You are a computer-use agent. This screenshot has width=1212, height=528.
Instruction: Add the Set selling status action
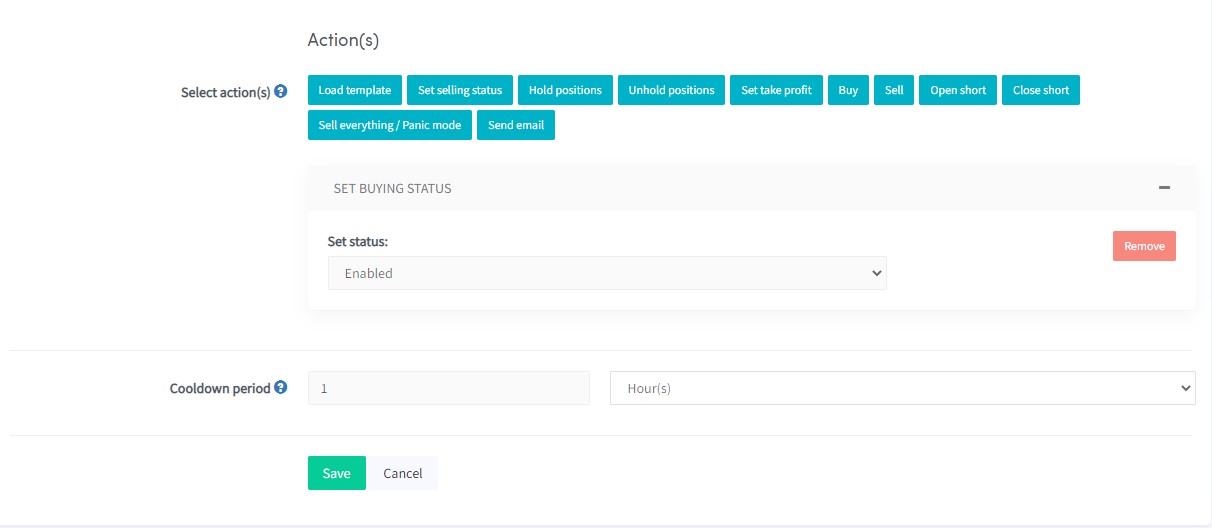tap(460, 90)
